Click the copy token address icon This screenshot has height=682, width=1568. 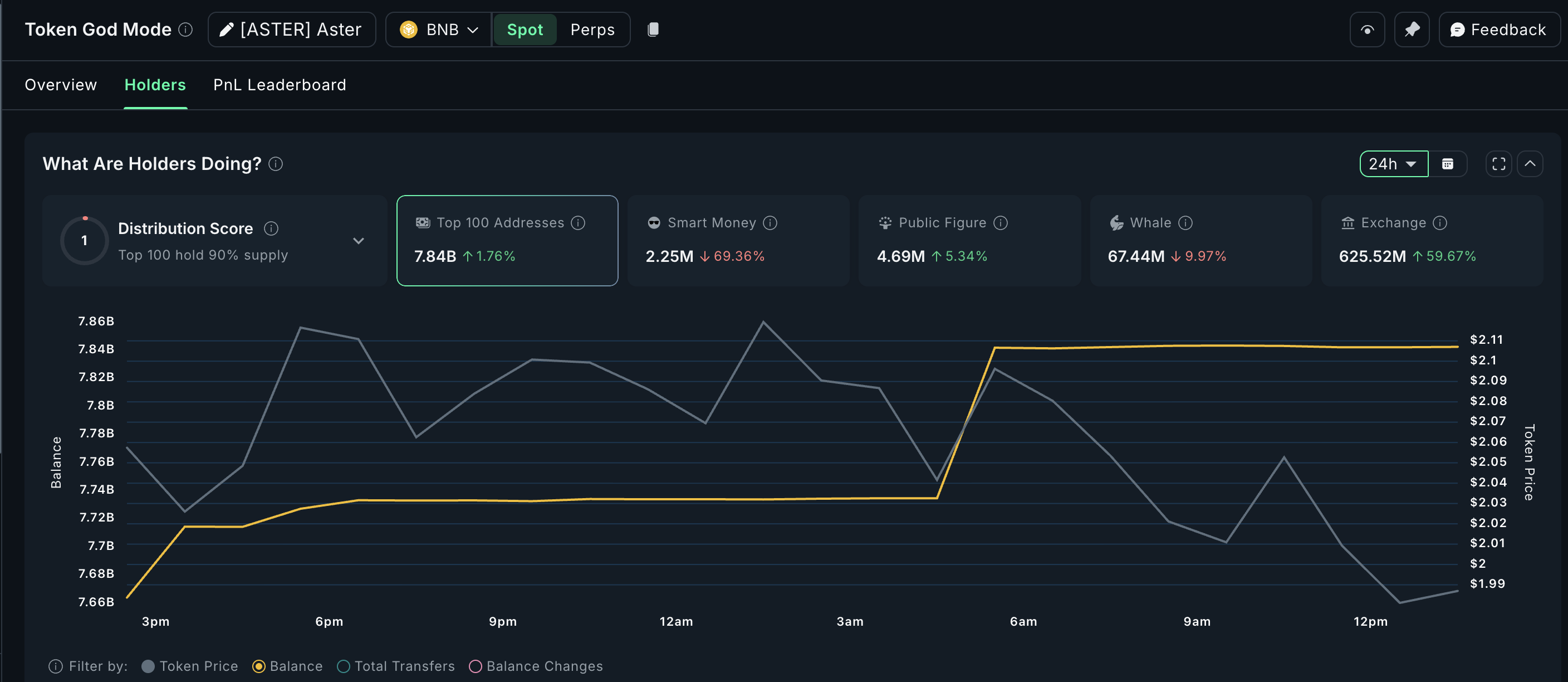(653, 29)
